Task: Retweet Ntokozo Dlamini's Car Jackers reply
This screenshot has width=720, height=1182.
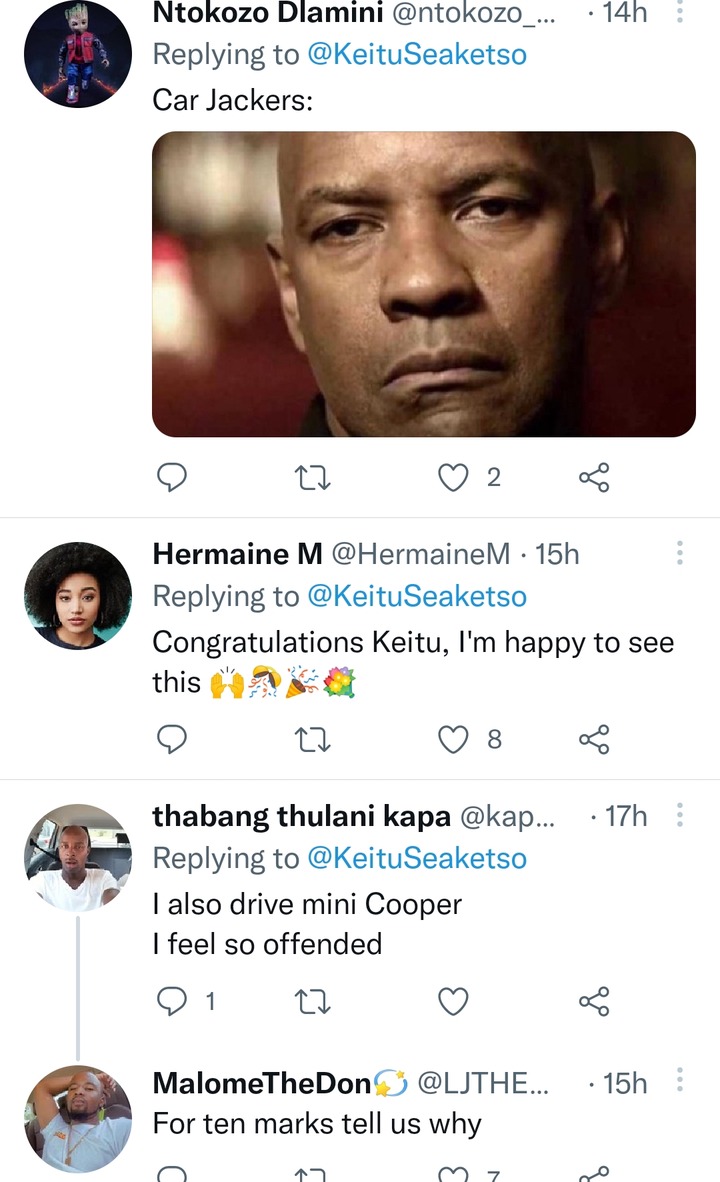Action: [311, 477]
